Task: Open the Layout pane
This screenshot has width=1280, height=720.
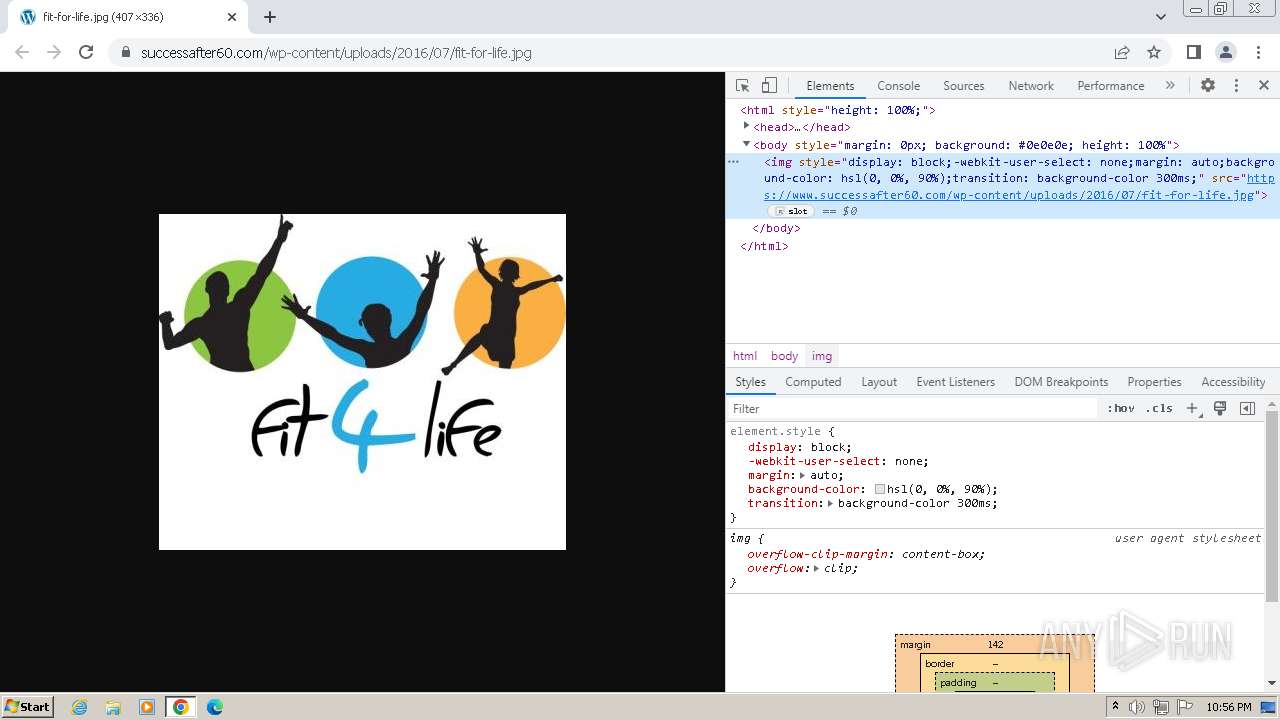Action: coord(879,382)
